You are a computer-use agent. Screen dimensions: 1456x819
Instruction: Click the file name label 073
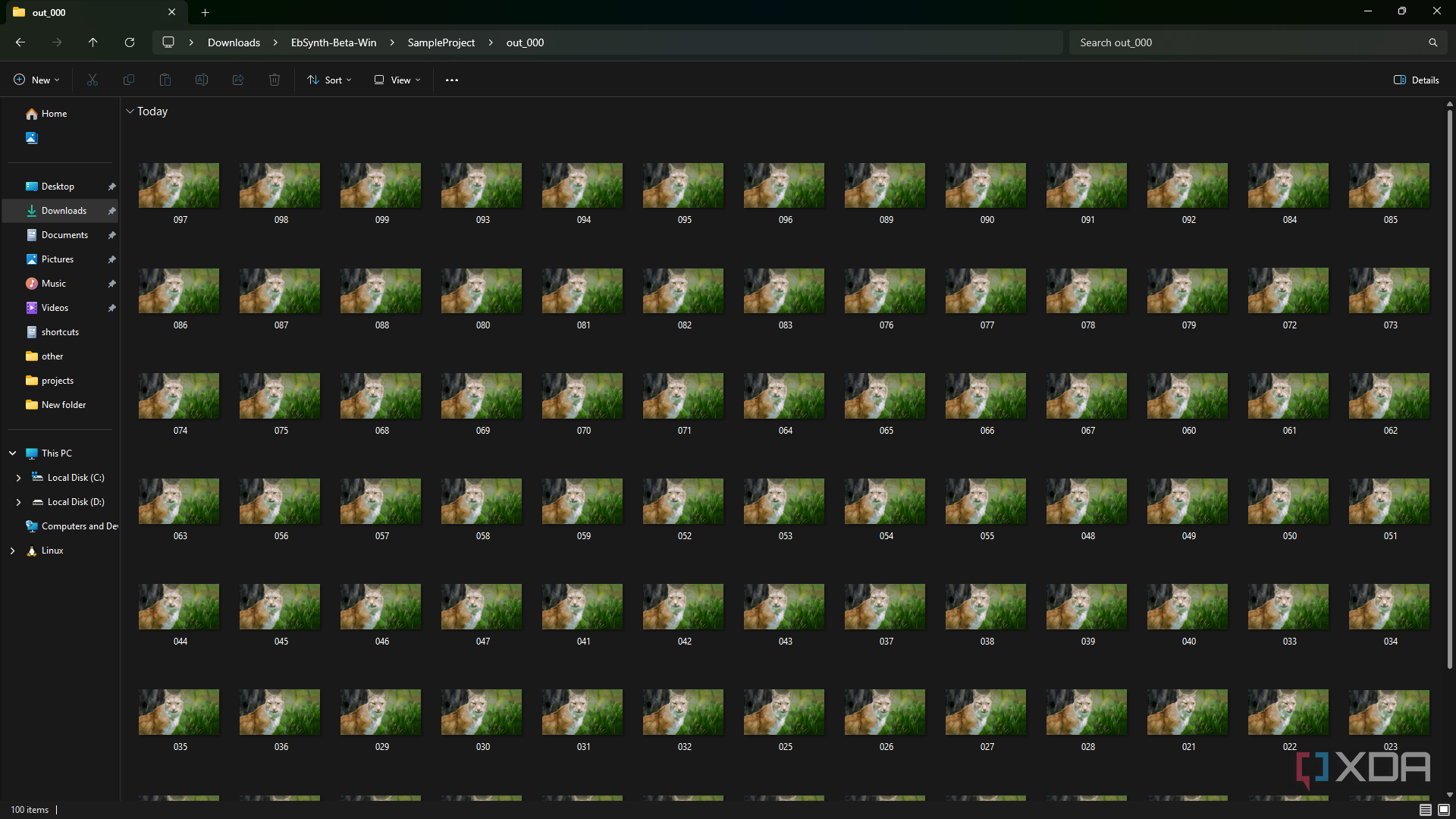pos(1391,325)
